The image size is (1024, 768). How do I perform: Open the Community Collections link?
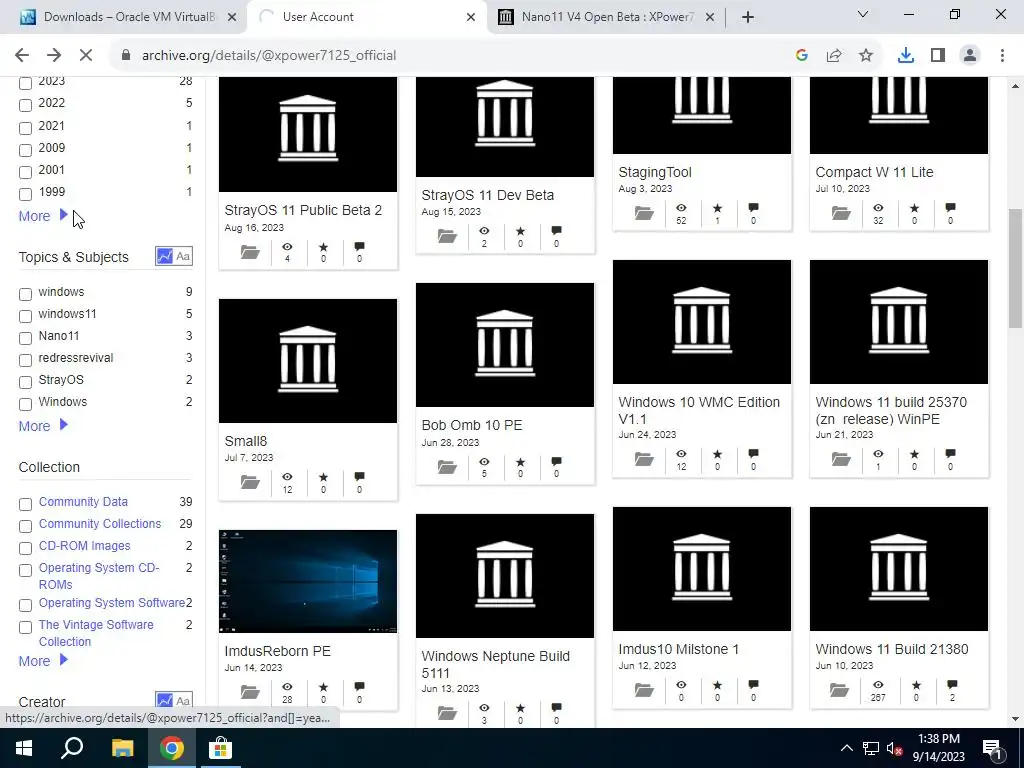(100, 524)
